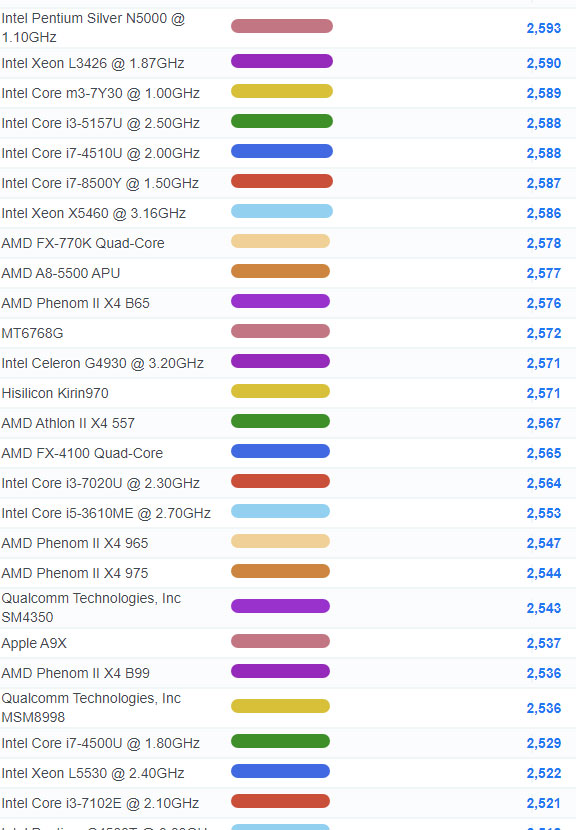This screenshot has width=576, height=830.
Task: Open AMD Phenom II X4 B99
Action: (x=76, y=673)
